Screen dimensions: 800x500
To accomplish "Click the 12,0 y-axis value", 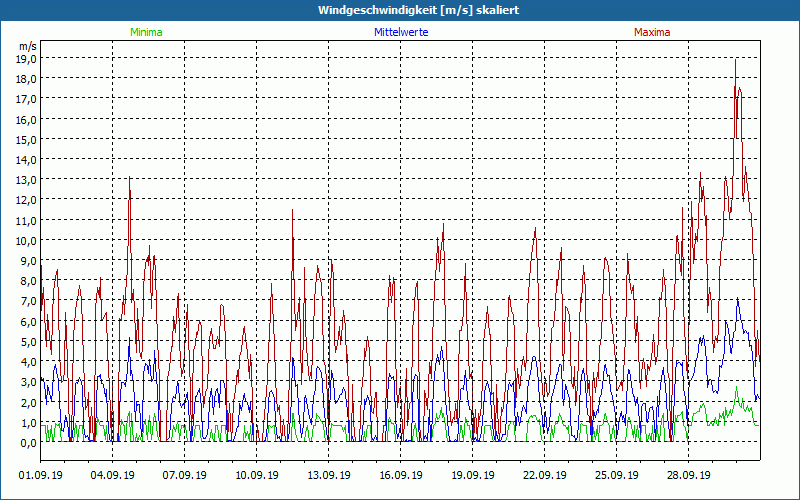I will [28, 199].
